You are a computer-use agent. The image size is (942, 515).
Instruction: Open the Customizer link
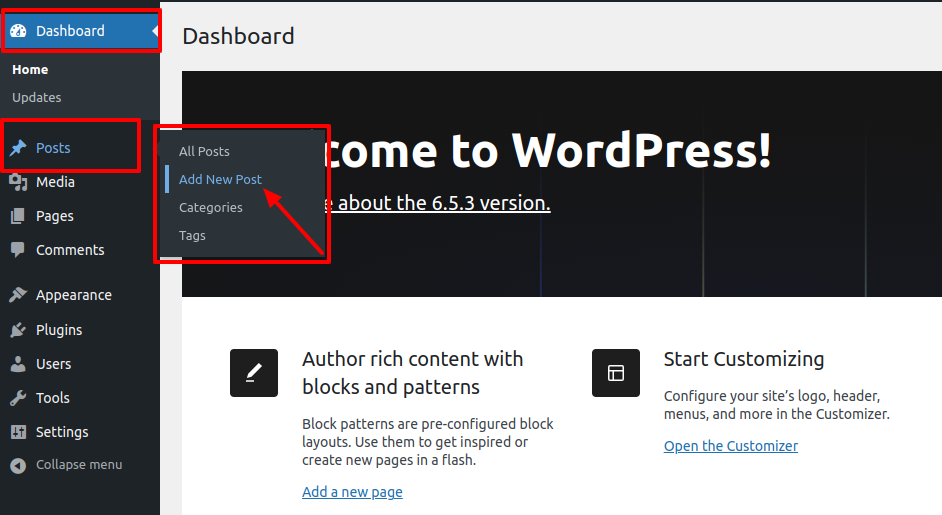pos(730,446)
